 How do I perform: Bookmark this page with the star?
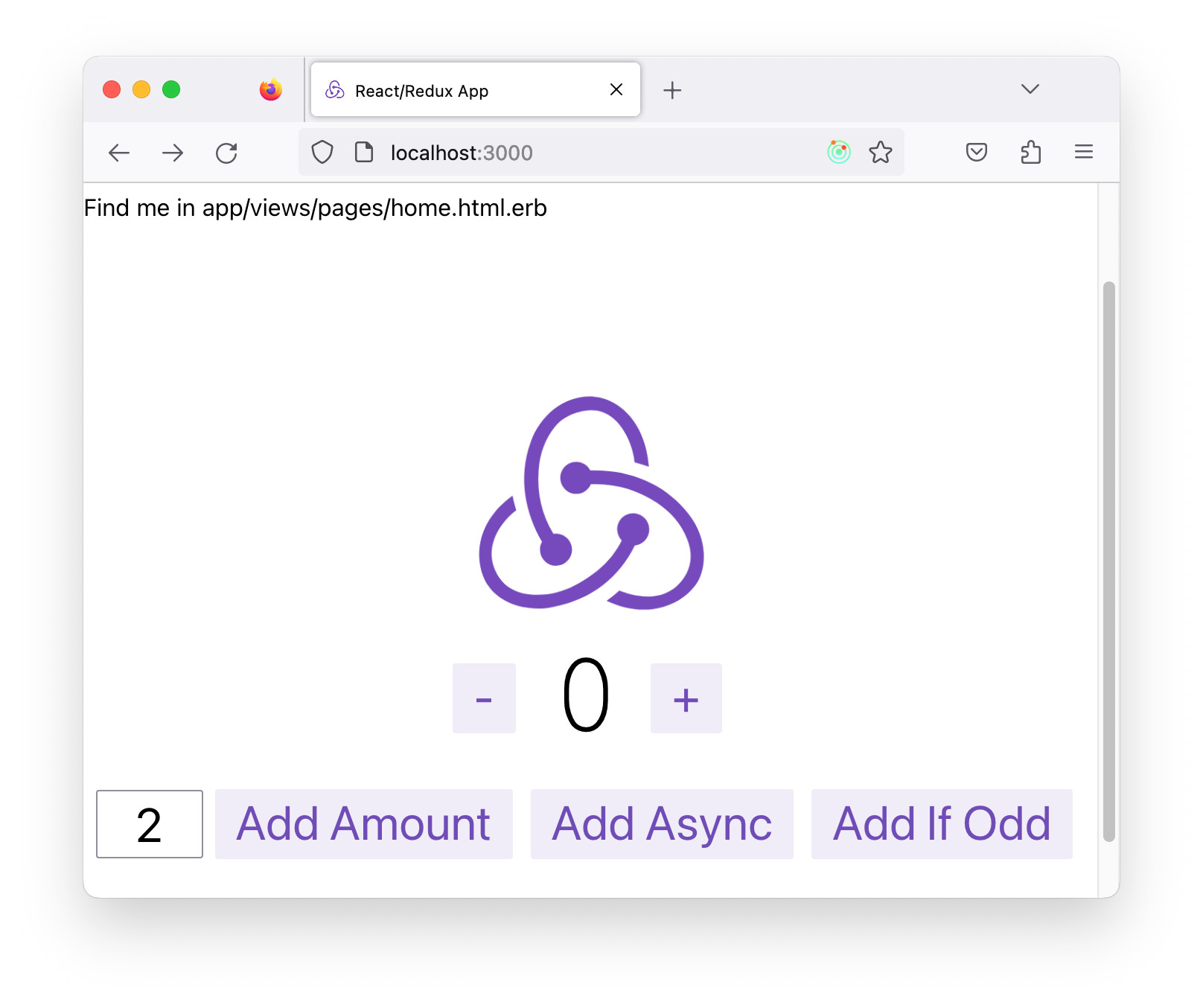pyautogui.click(x=880, y=153)
